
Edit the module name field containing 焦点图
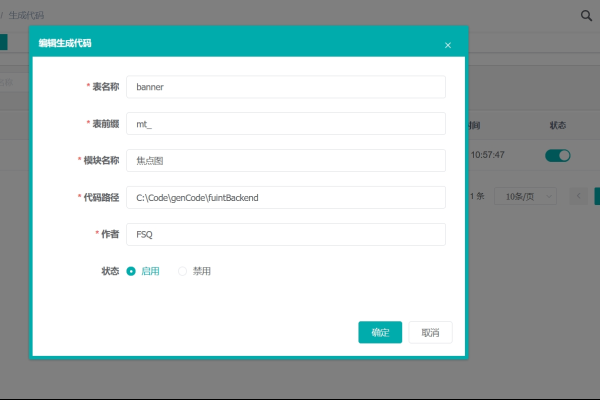(x=286, y=160)
